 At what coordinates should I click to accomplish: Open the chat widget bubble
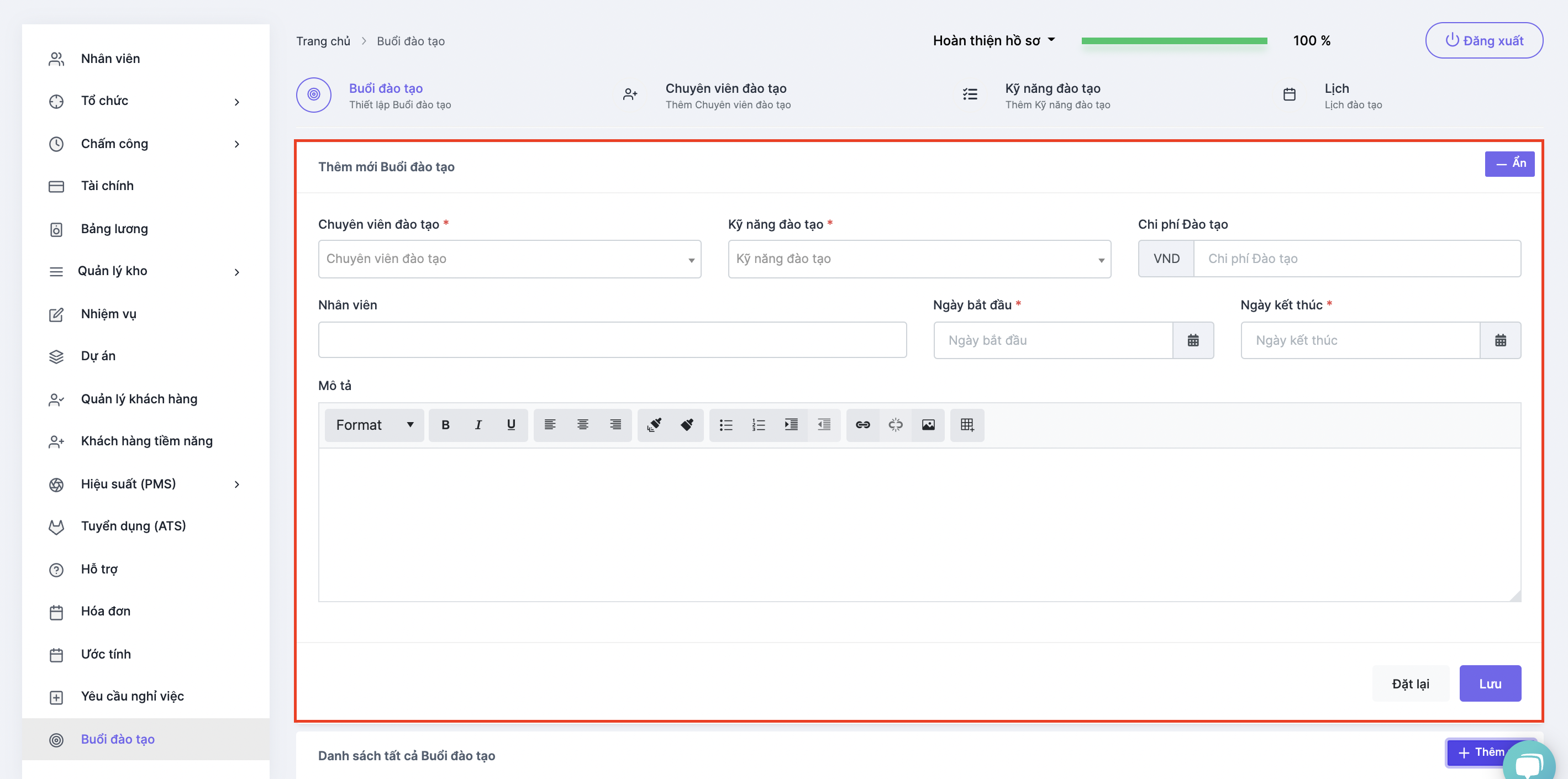[x=1528, y=762]
